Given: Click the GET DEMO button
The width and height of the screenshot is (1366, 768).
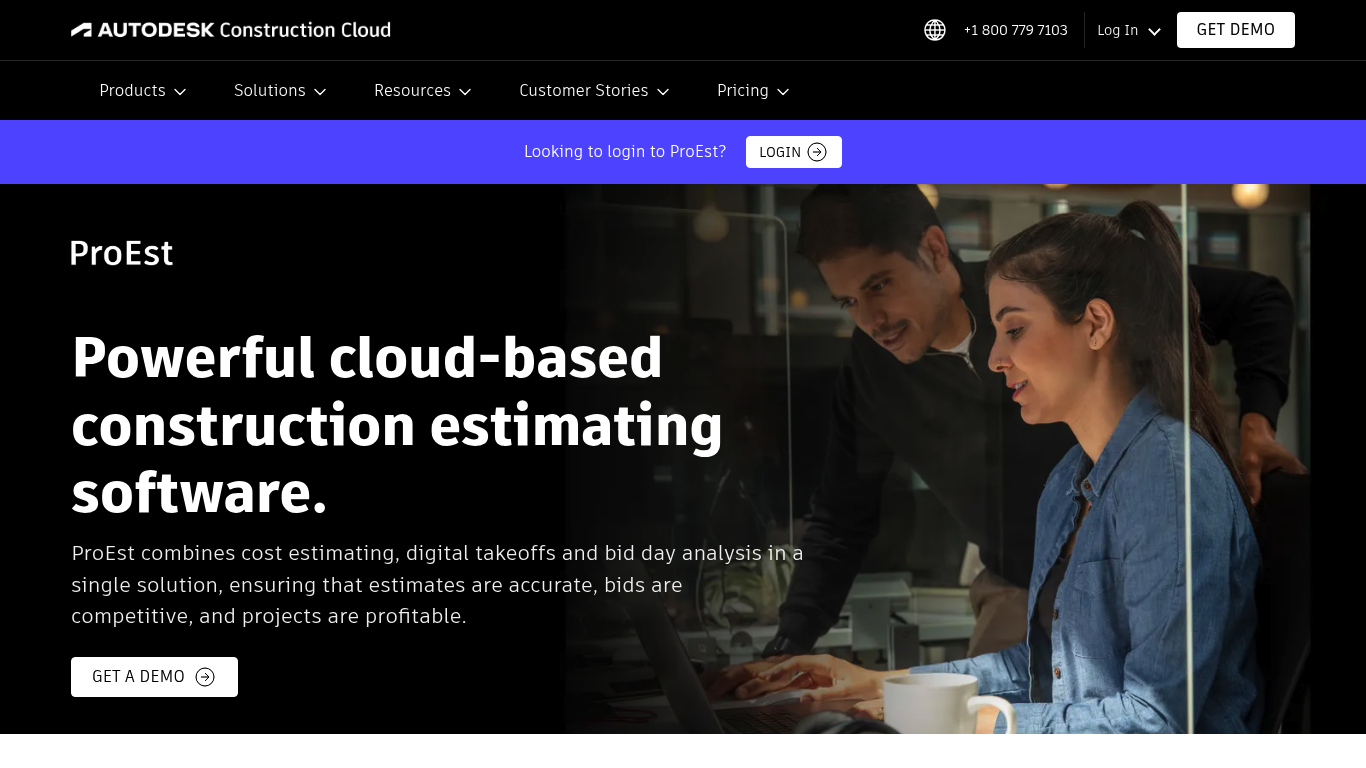Looking at the screenshot, I should [x=1235, y=29].
